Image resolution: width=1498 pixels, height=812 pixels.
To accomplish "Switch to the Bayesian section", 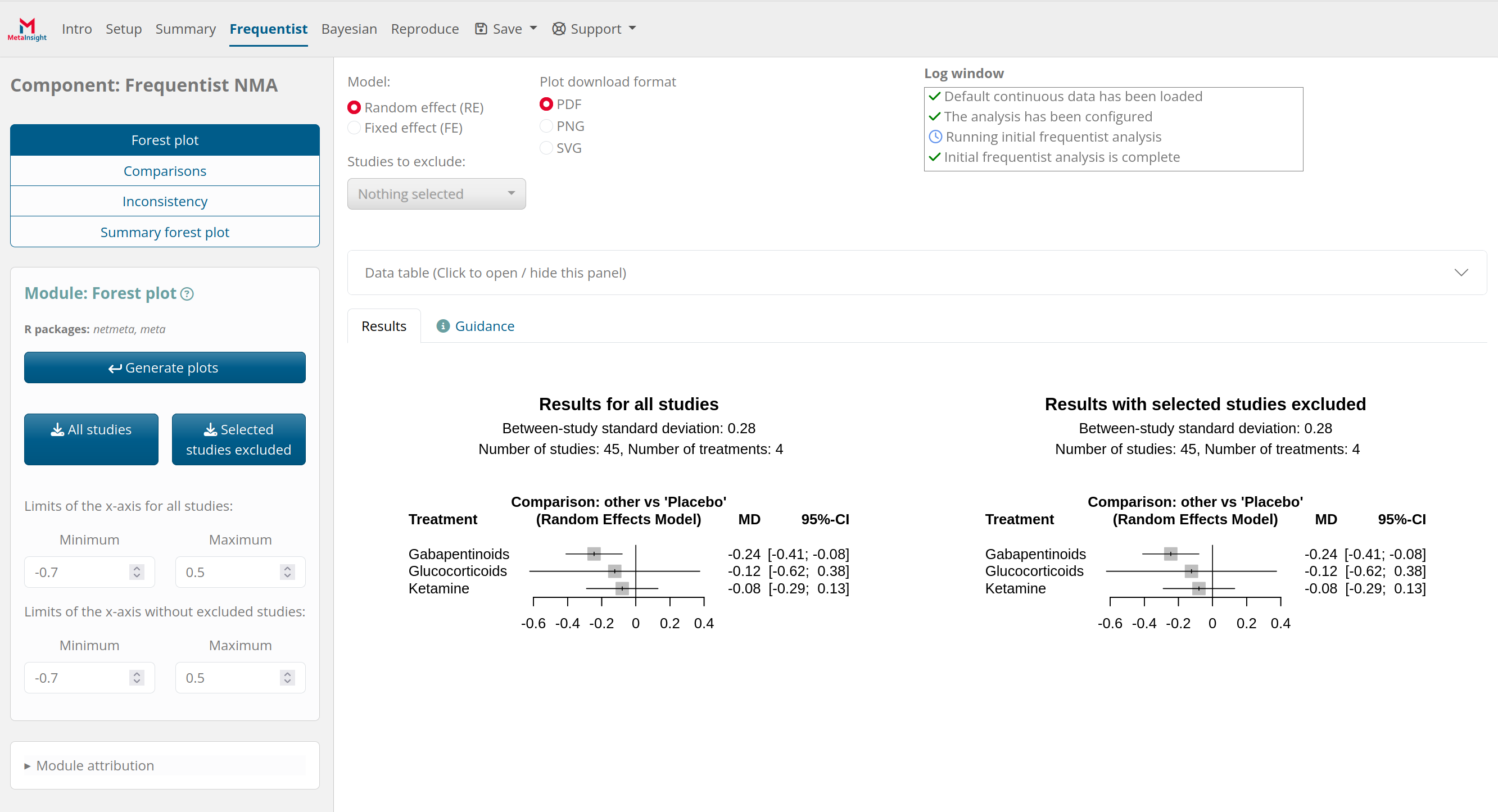I will (x=349, y=29).
